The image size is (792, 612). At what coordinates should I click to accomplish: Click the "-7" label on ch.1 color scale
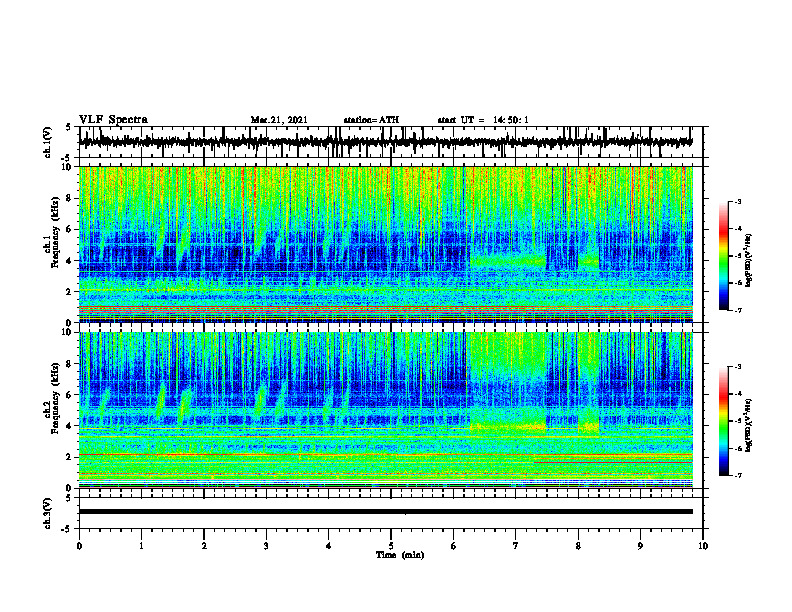738,310
